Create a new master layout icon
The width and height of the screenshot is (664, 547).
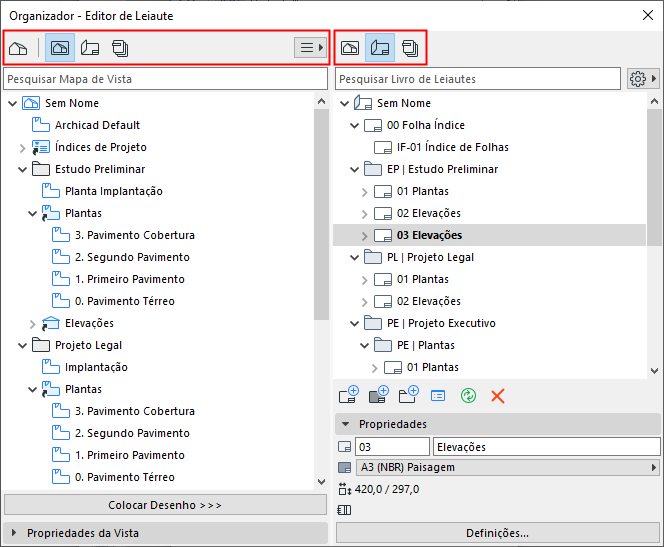(379, 395)
